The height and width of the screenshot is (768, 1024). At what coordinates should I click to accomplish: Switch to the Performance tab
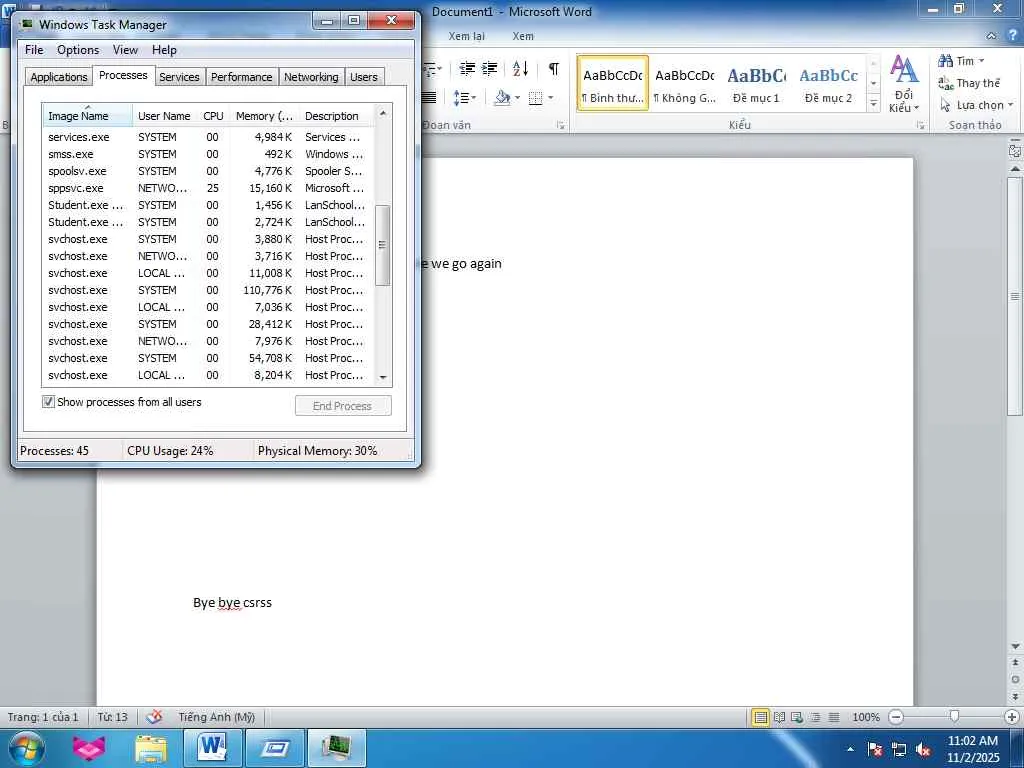click(241, 76)
